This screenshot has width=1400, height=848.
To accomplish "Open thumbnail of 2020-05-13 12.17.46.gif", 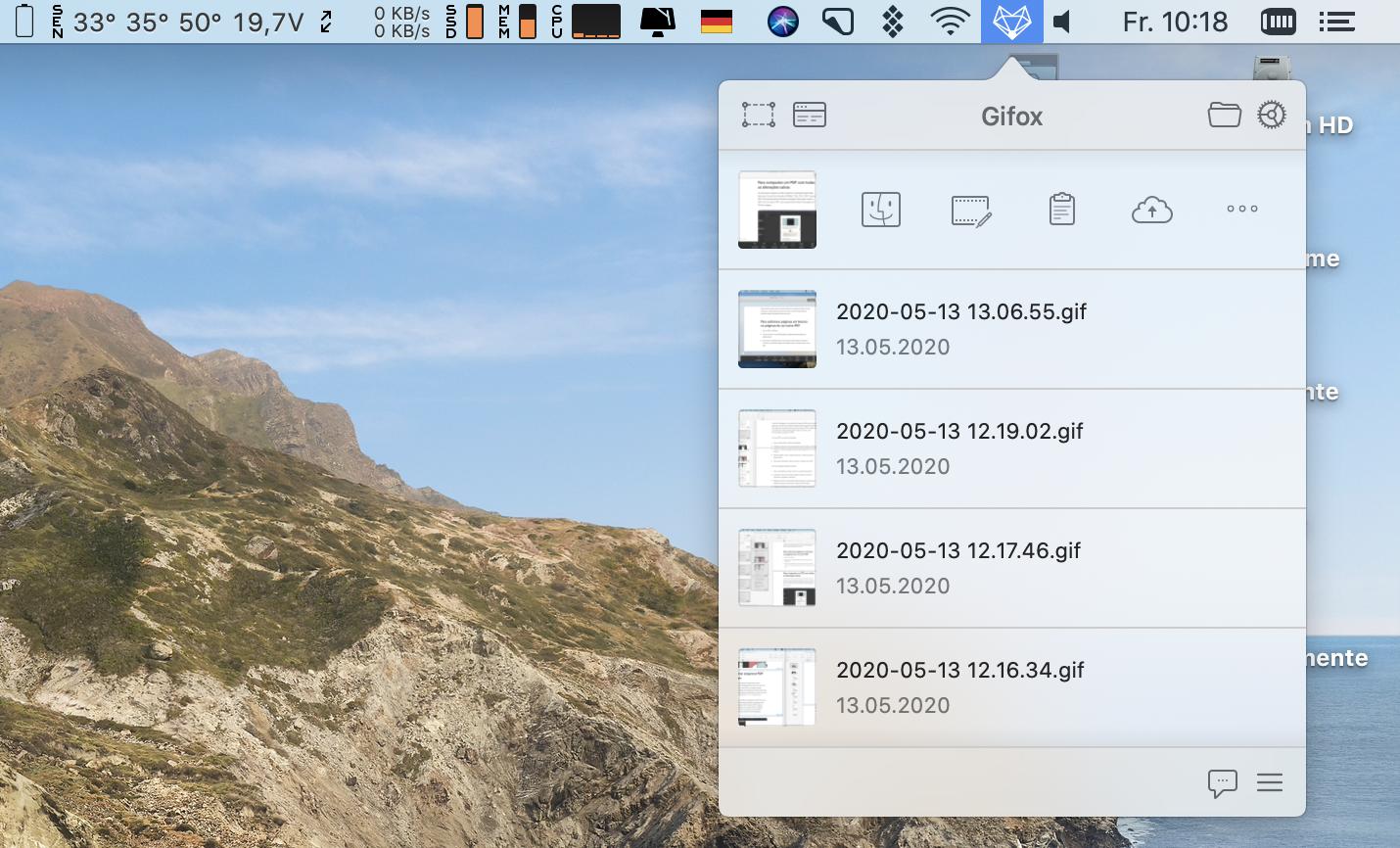I will (x=777, y=568).
